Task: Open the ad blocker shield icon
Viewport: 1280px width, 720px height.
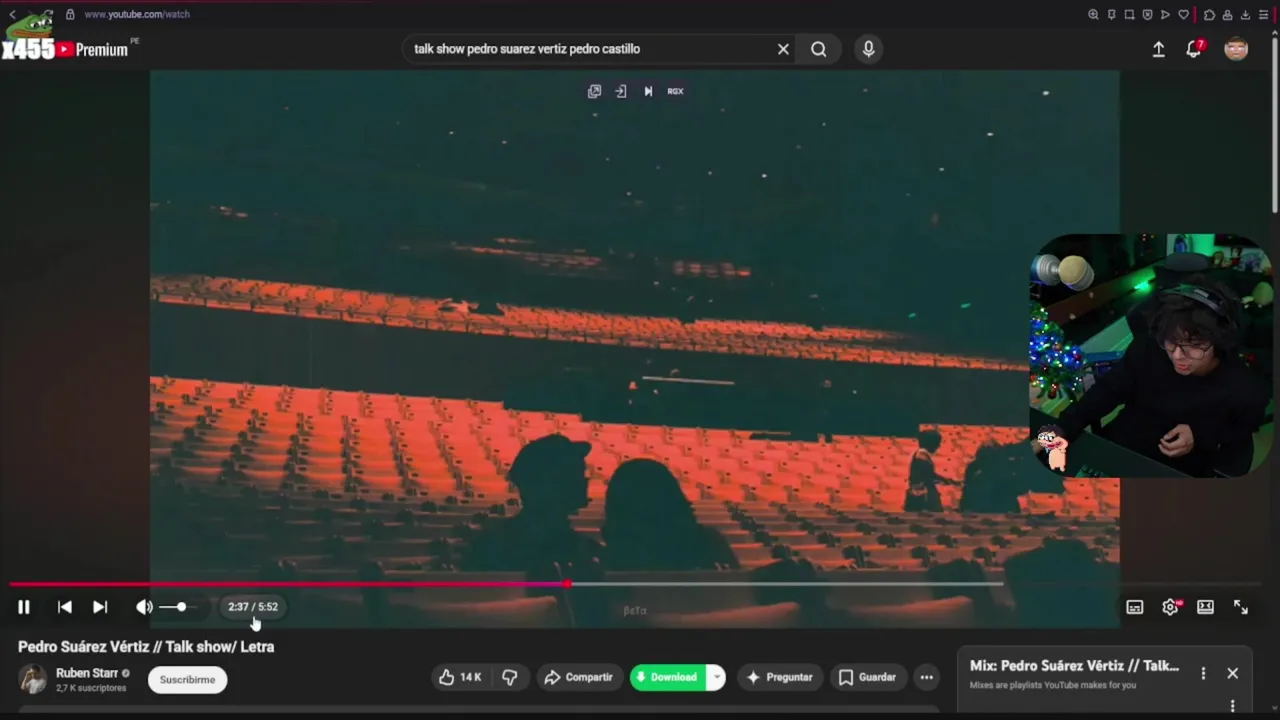Action: point(1147,14)
